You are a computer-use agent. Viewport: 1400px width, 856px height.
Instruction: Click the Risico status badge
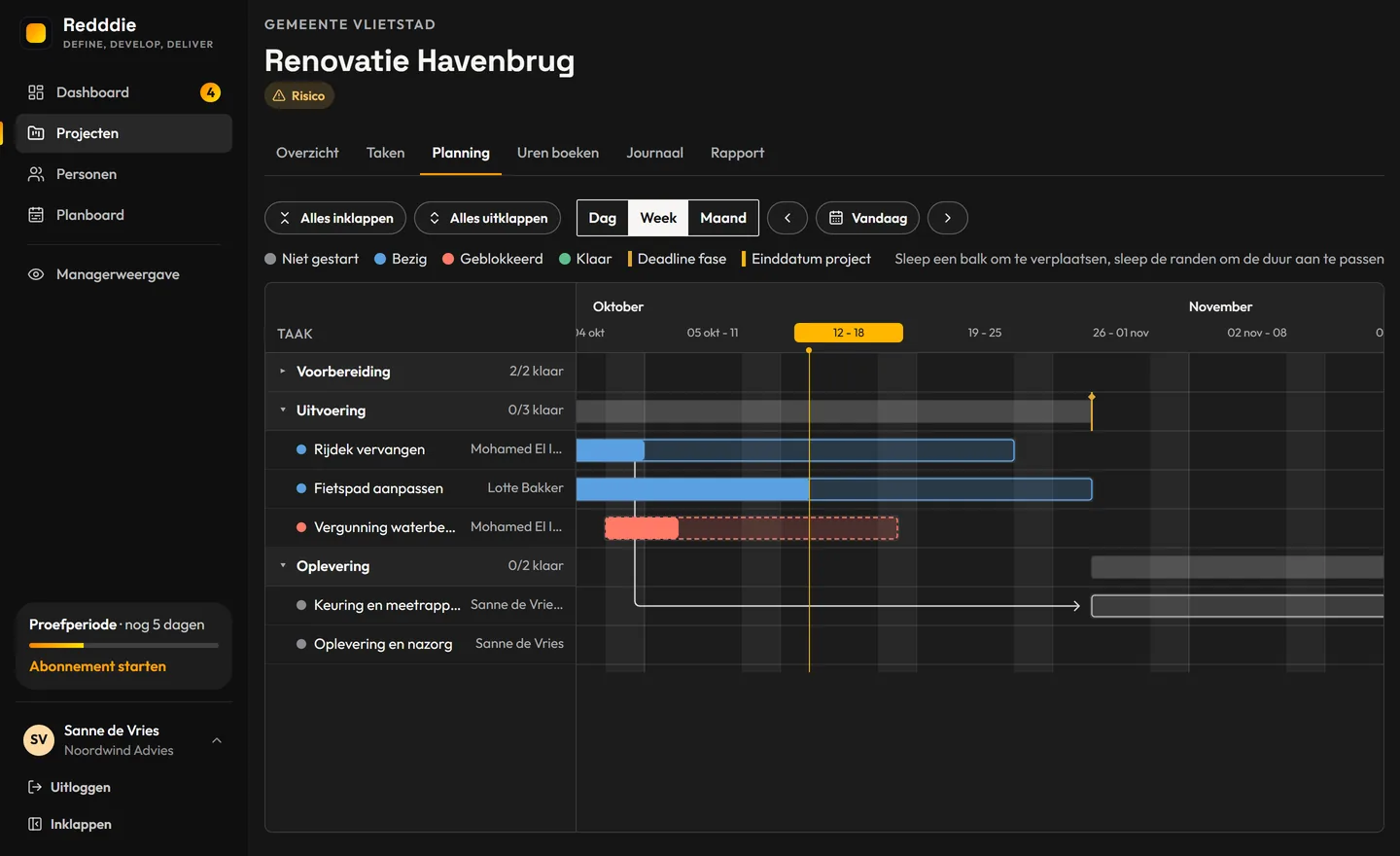(299, 95)
